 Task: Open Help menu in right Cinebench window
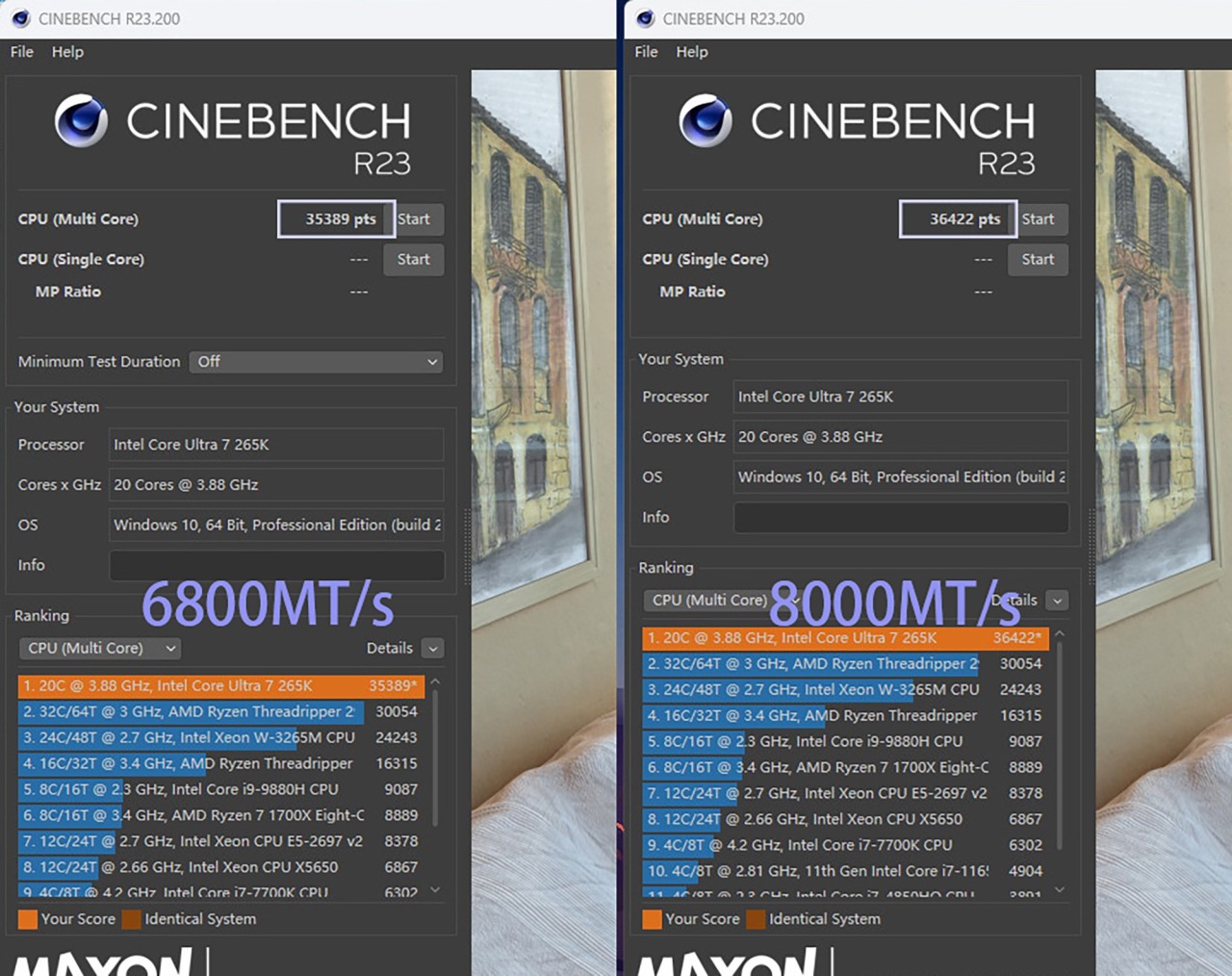tap(692, 52)
